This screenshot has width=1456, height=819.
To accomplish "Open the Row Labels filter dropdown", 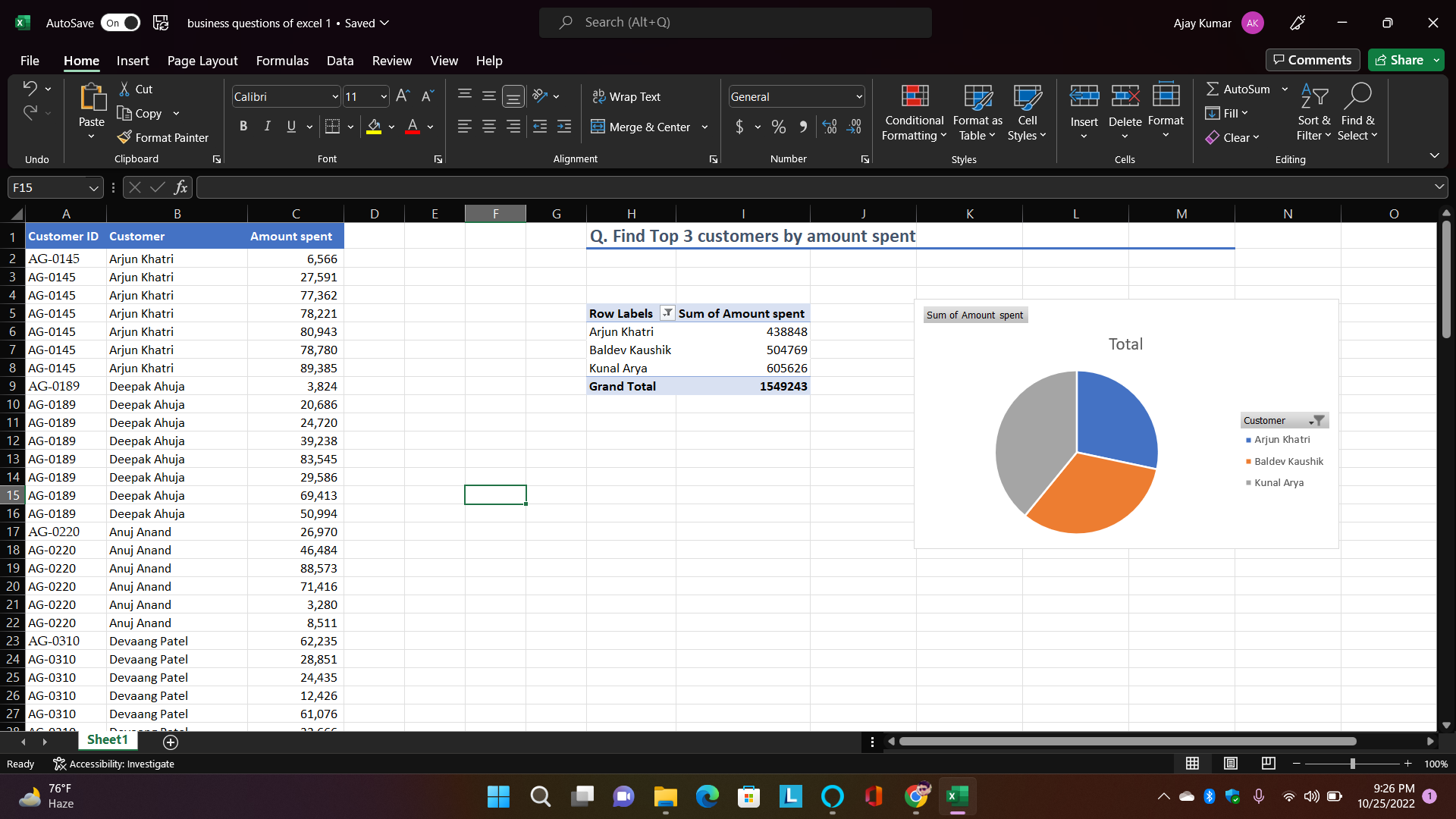I will coord(667,312).
